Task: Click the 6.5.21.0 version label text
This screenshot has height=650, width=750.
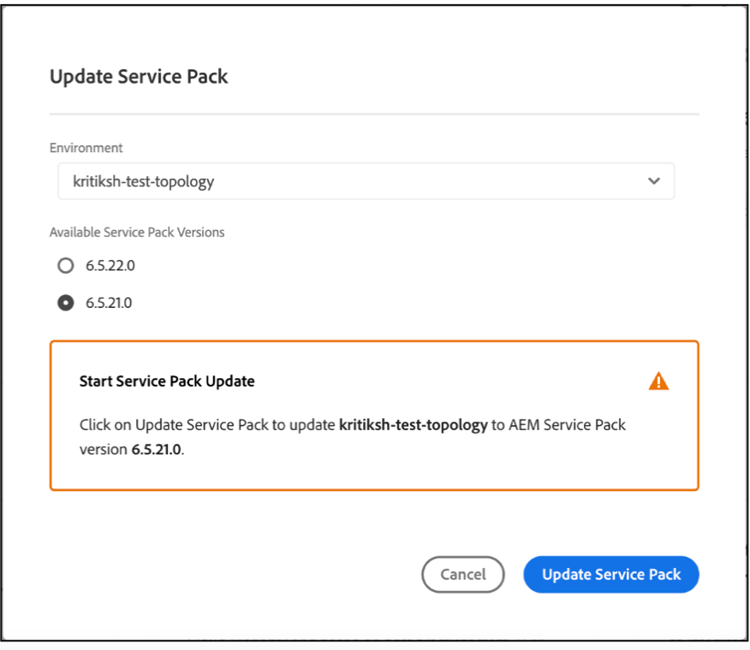Action: (x=109, y=302)
